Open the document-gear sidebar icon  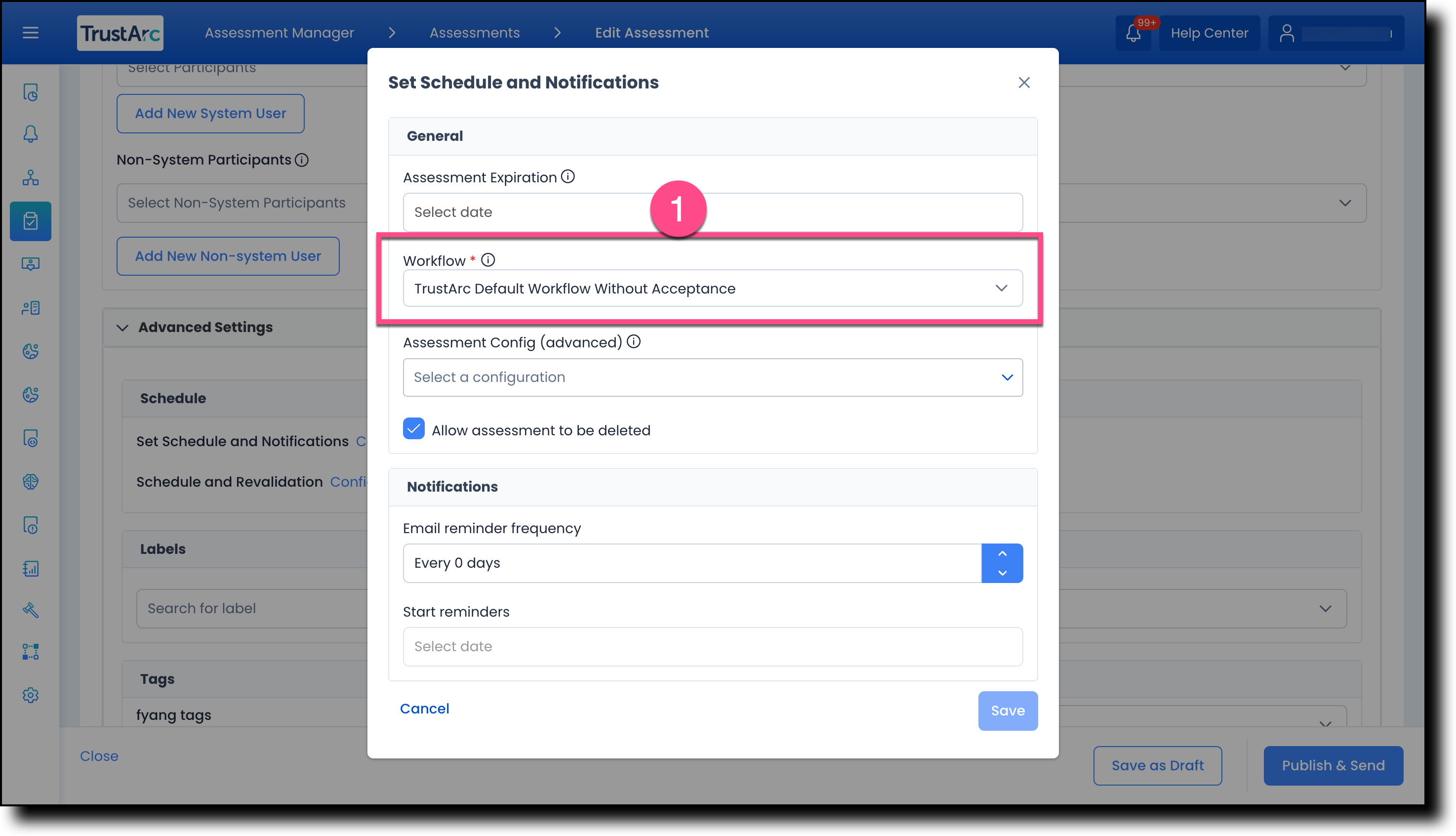[x=31, y=438]
